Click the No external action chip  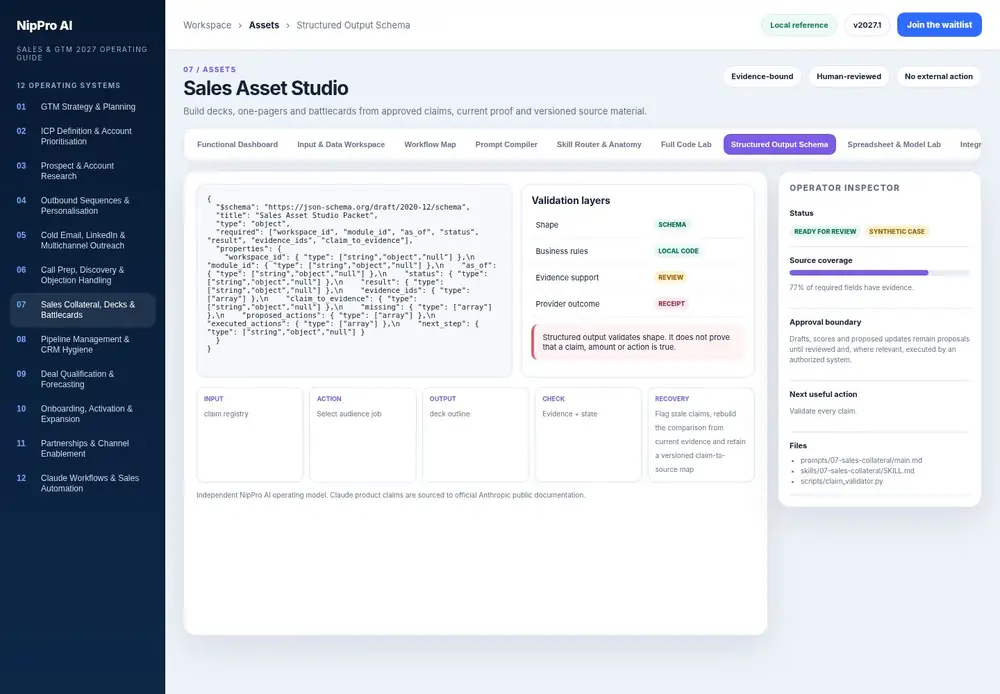938,77
